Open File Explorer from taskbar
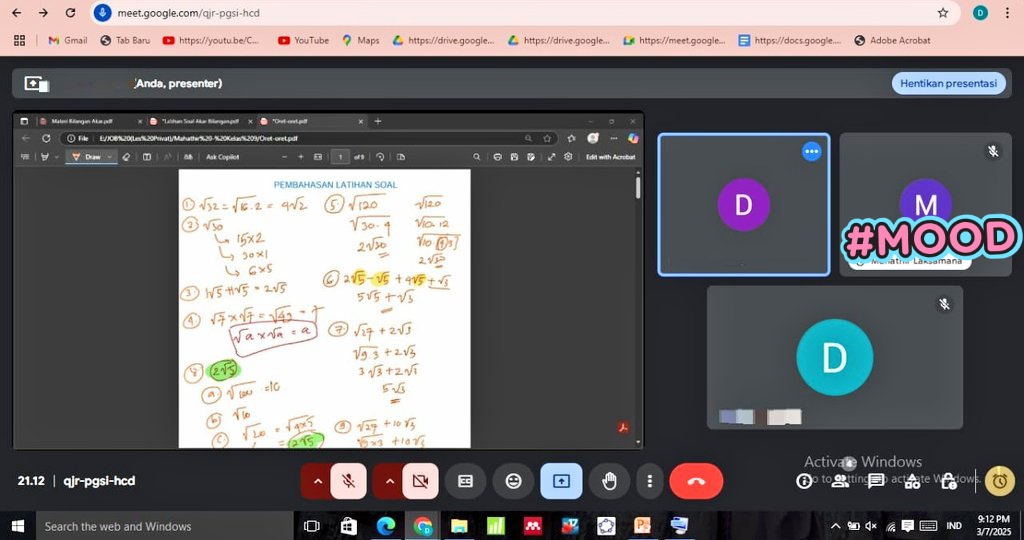 459,526
